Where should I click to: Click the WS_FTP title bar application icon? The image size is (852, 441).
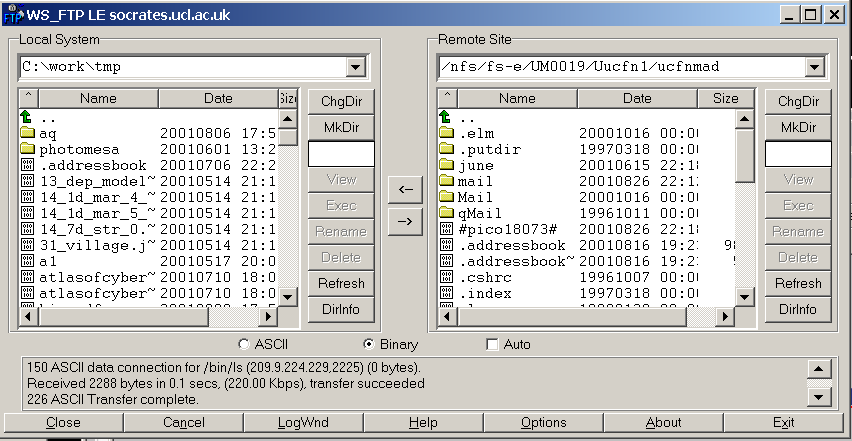[x=13, y=14]
